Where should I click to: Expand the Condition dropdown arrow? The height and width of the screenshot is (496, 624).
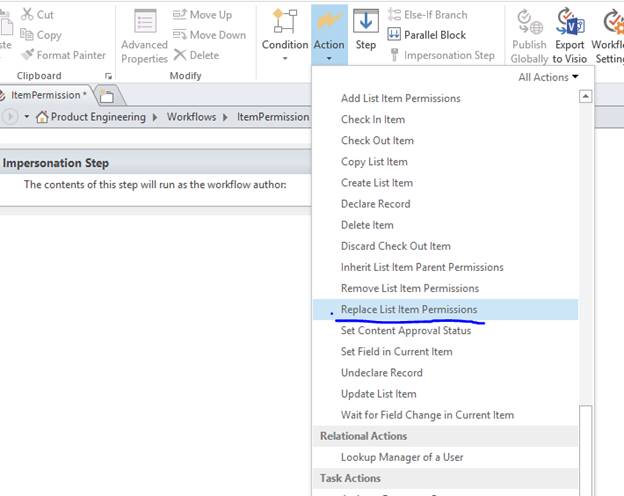(285, 59)
